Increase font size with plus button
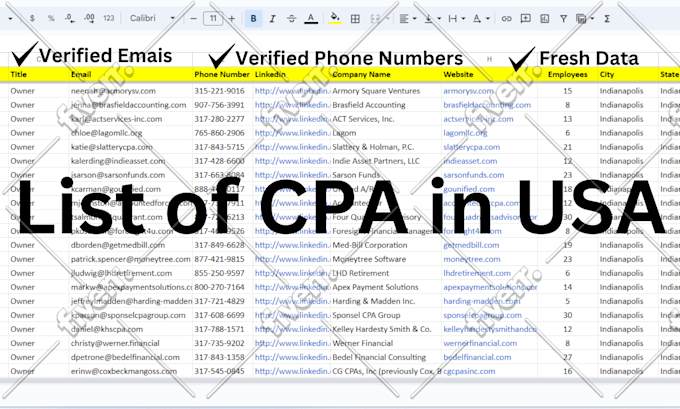The height and width of the screenshot is (409, 680). tap(232, 19)
